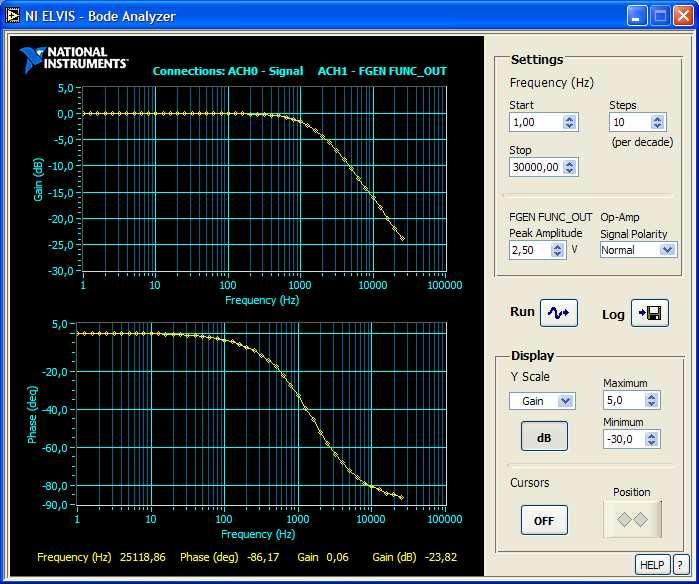Click the Op-Amp label
Viewport: 699px width, 584px height.
click(x=620, y=217)
